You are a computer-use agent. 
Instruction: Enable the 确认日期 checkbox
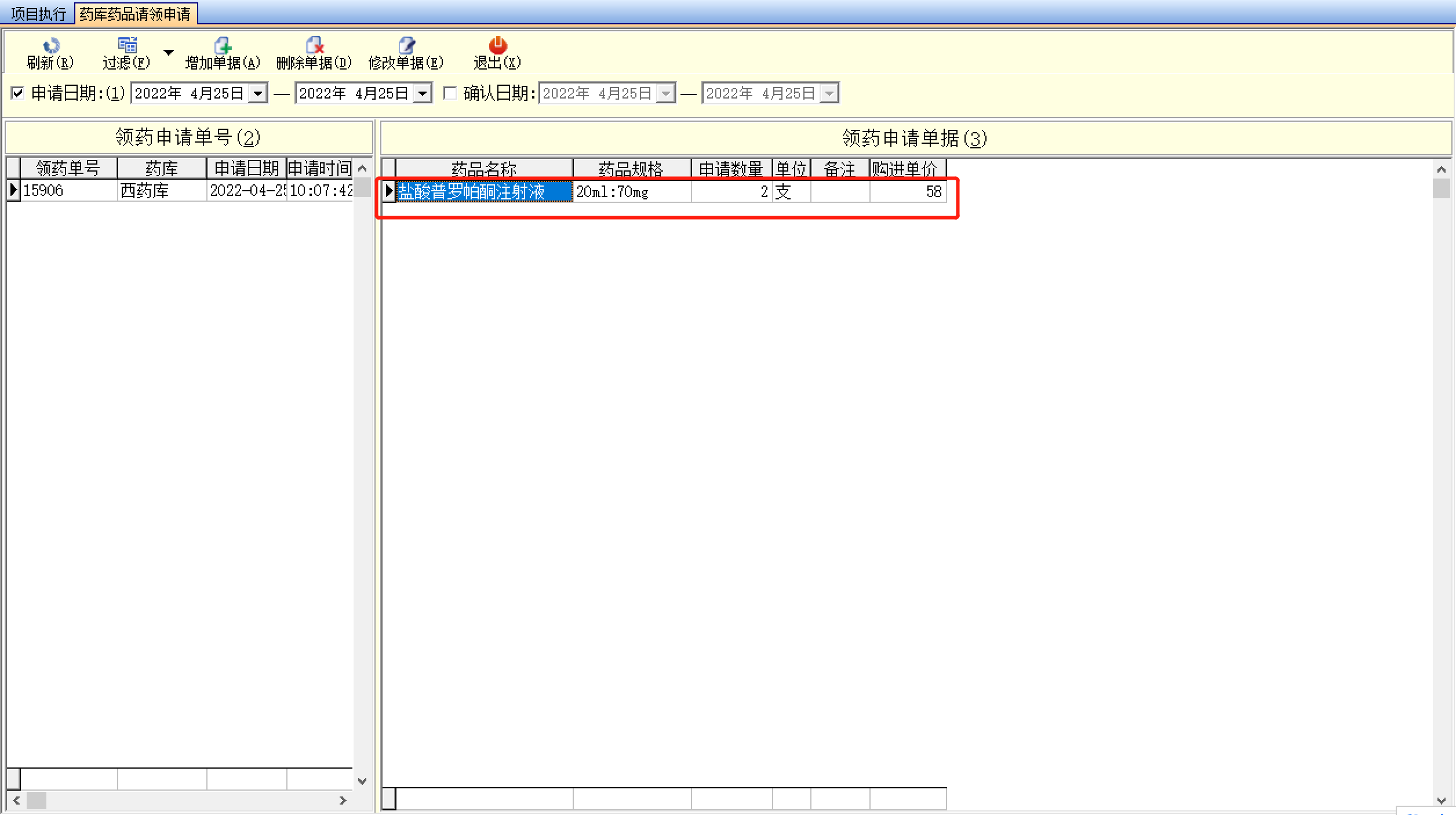tap(450, 93)
